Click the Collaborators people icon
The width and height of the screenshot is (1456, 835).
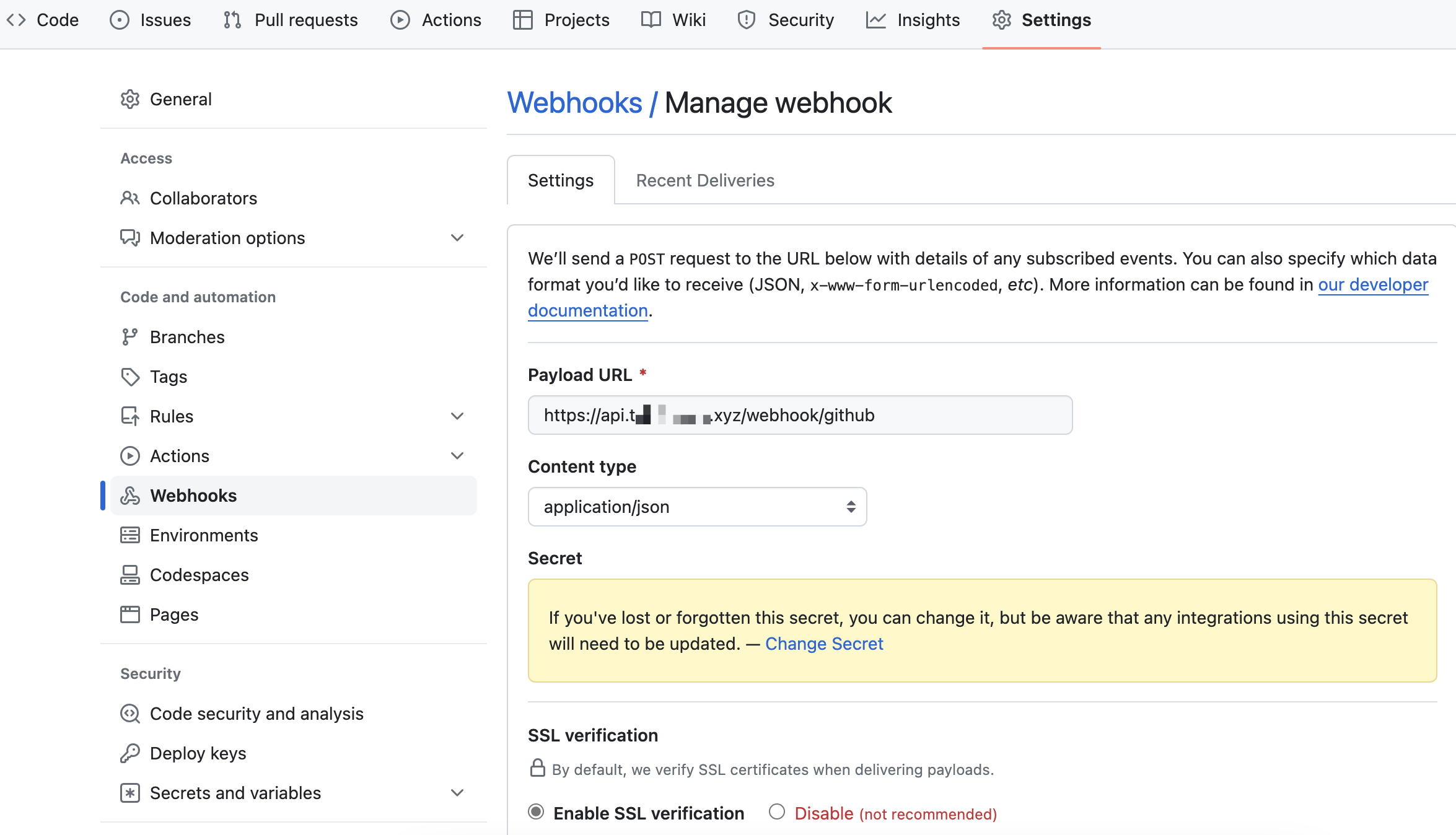point(130,198)
